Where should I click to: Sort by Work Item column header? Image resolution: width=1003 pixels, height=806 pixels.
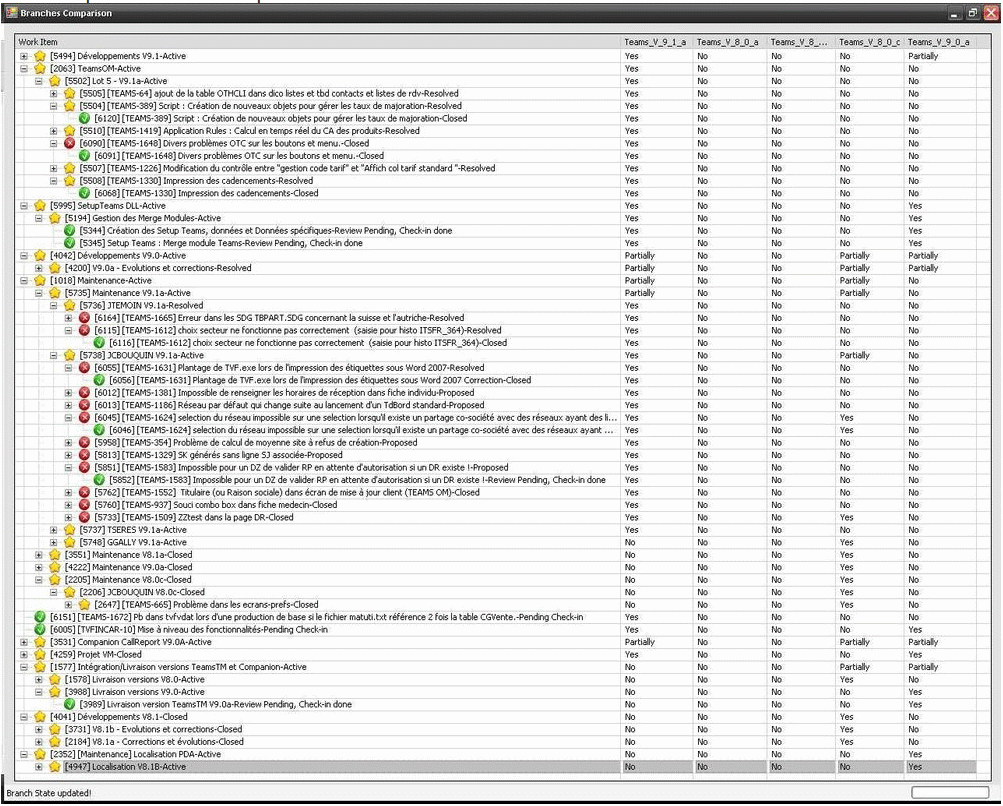click(318, 42)
